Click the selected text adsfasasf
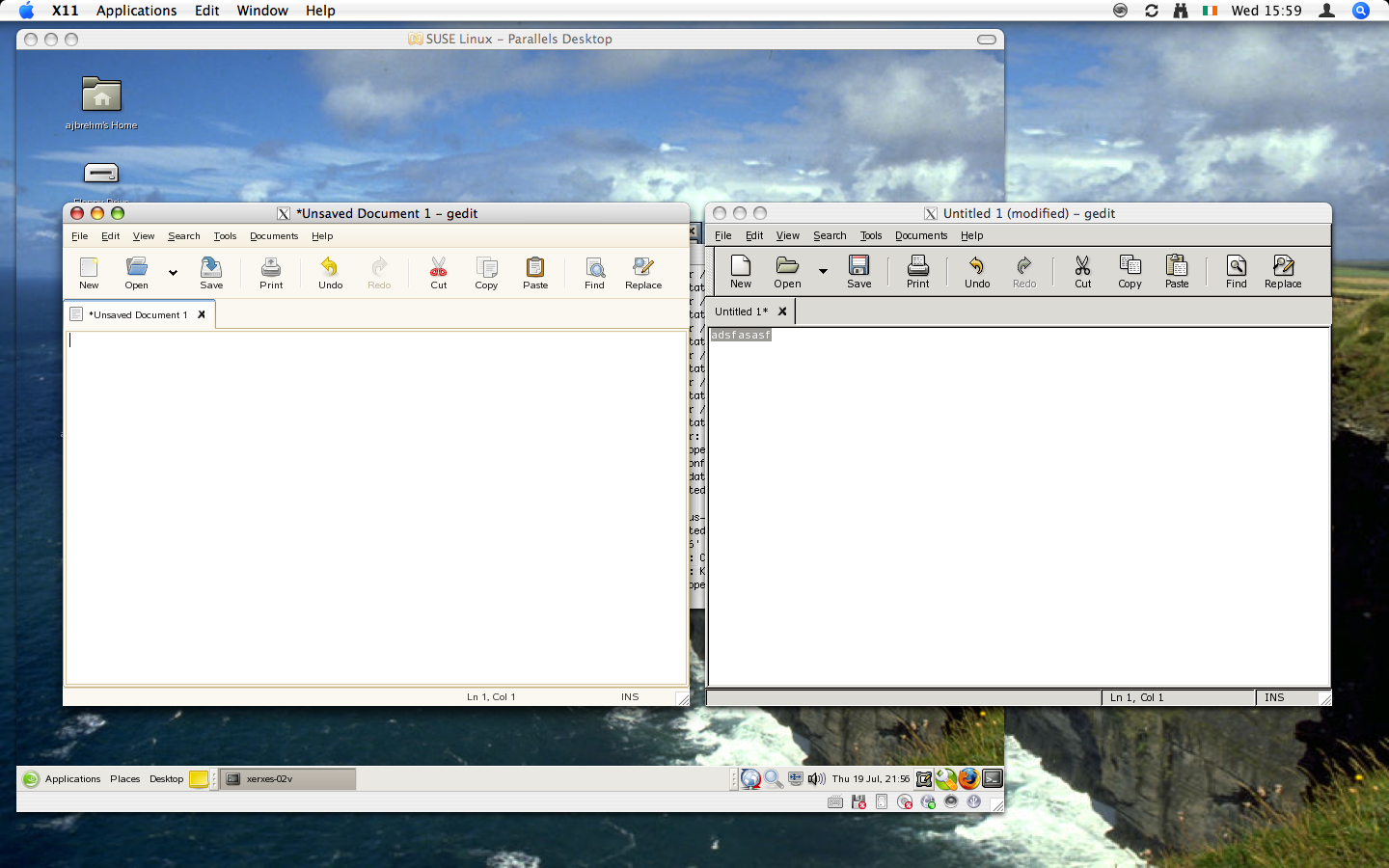This screenshot has height=868, width=1389. [741, 335]
